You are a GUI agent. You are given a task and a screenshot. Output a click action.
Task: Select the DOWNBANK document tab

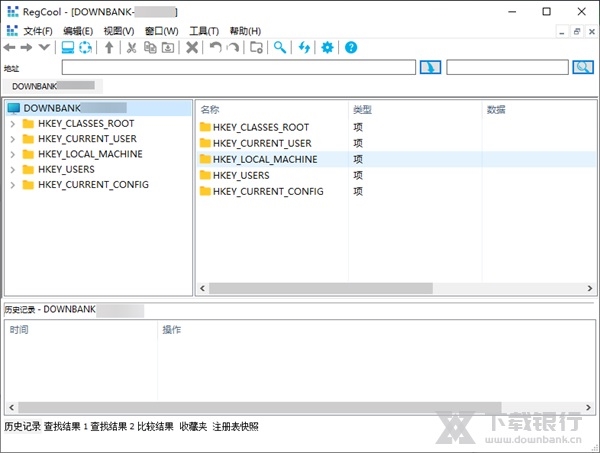tap(53, 86)
